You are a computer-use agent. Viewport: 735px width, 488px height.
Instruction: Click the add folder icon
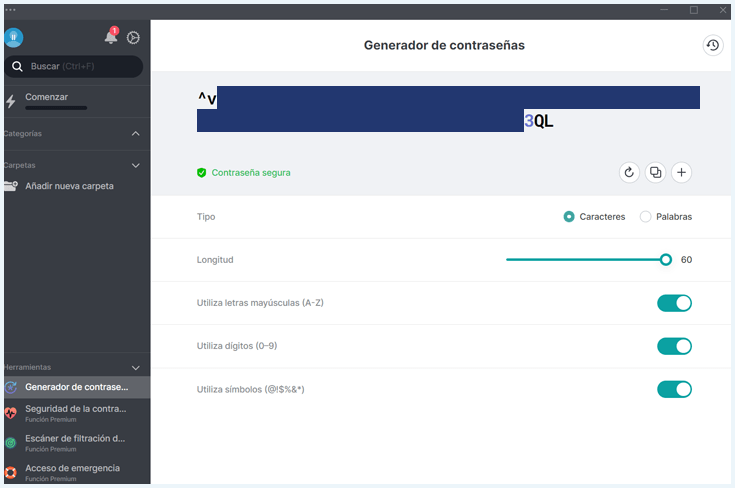(11, 186)
